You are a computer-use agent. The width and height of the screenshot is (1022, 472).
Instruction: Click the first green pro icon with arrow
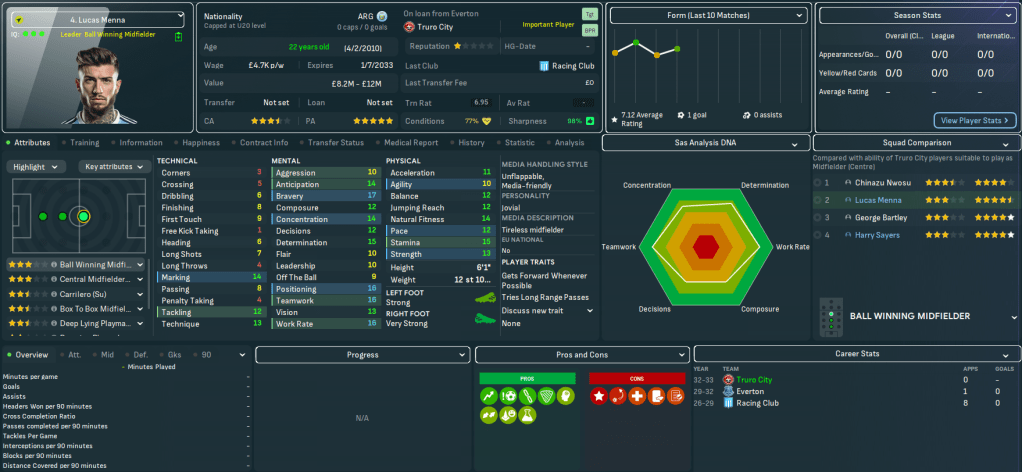pos(488,396)
